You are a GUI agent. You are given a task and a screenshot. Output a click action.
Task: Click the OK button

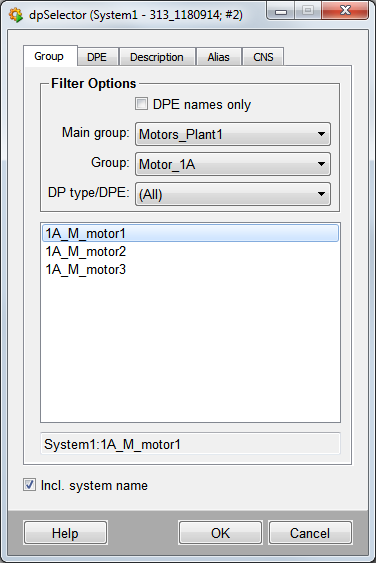(x=220, y=533)
